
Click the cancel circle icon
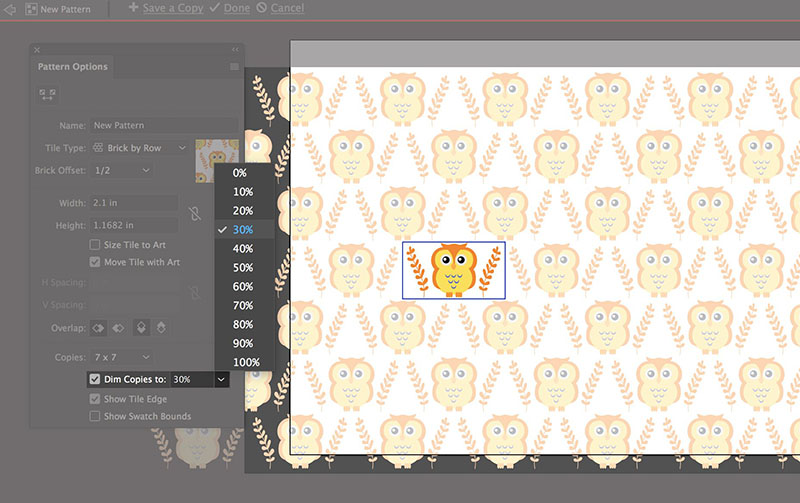click(261, 7)
